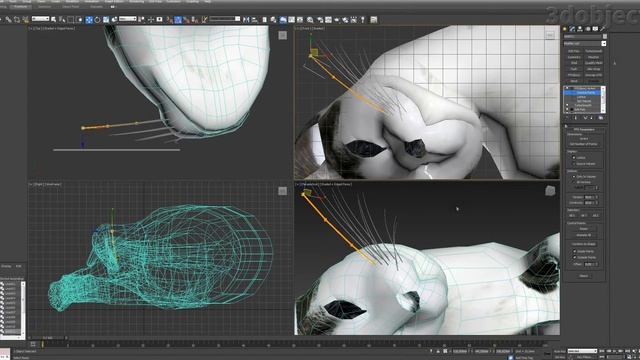Collapse the FFD Parameters rollout
The height and width of the screenshot is (360, 640).
click(x=584, y=129)
